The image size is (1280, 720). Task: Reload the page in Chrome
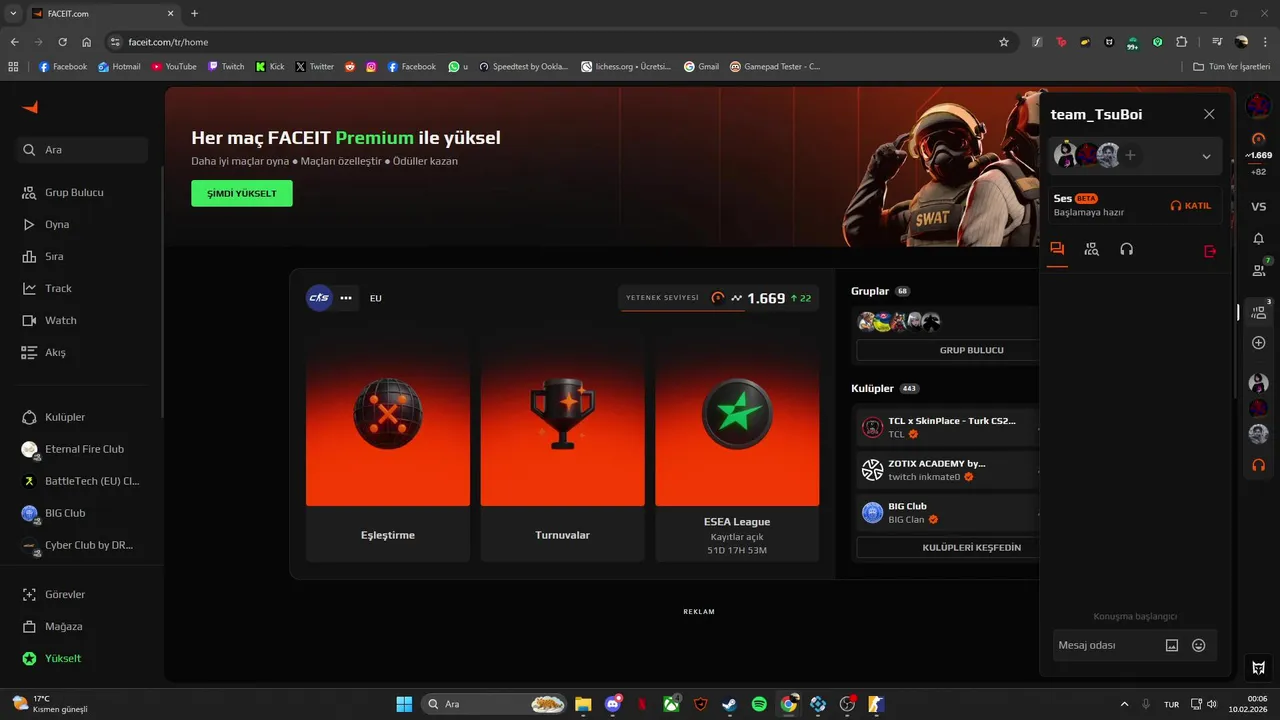[x=62, y=42]
